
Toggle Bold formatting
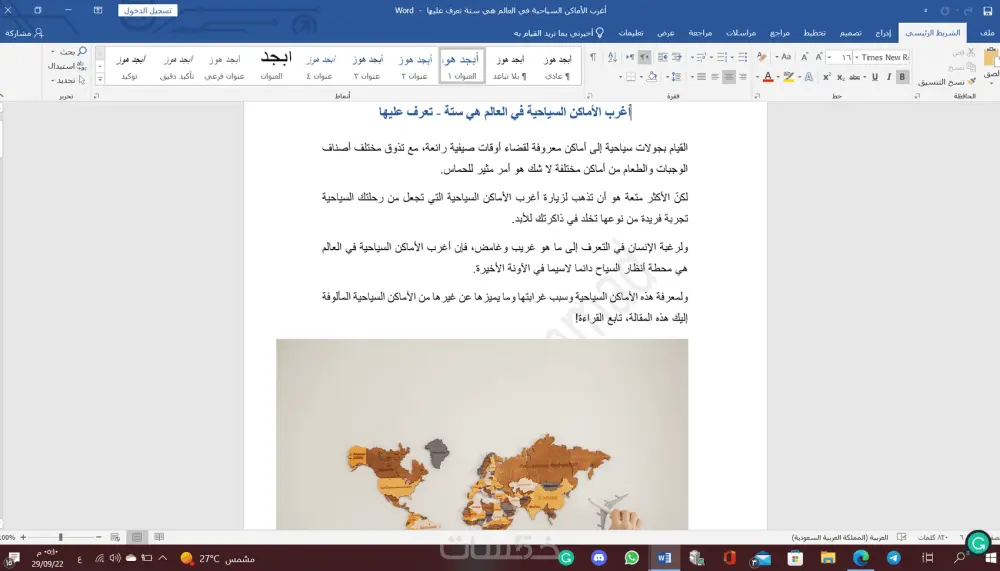(x=902, y=77)
